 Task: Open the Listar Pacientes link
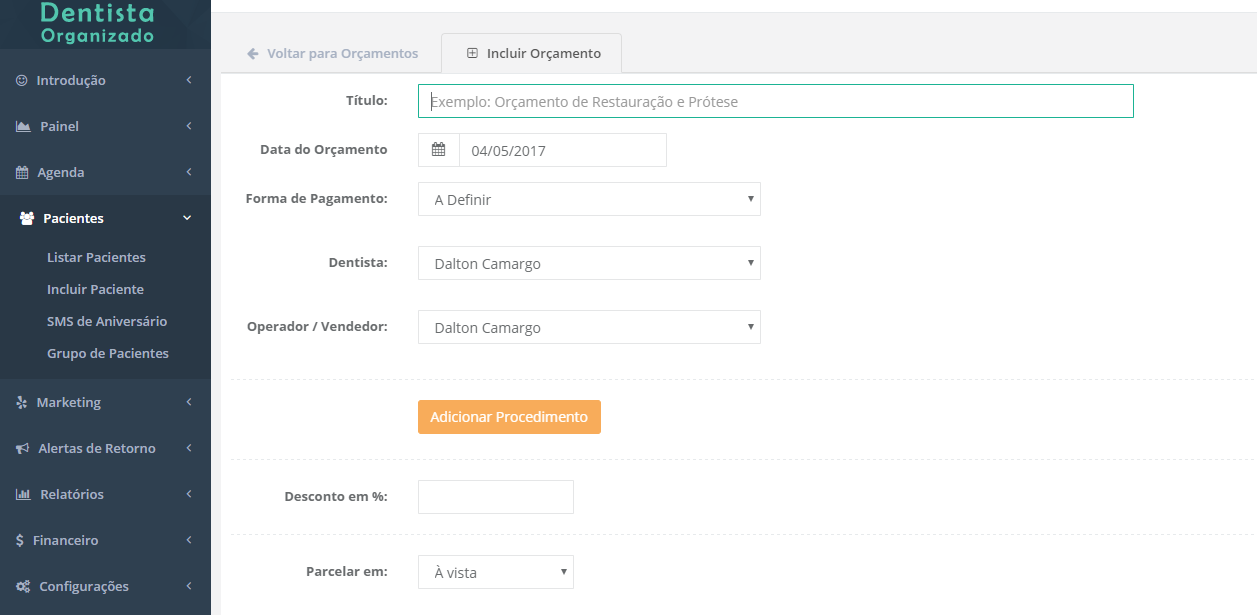click(x=96, y=257)
